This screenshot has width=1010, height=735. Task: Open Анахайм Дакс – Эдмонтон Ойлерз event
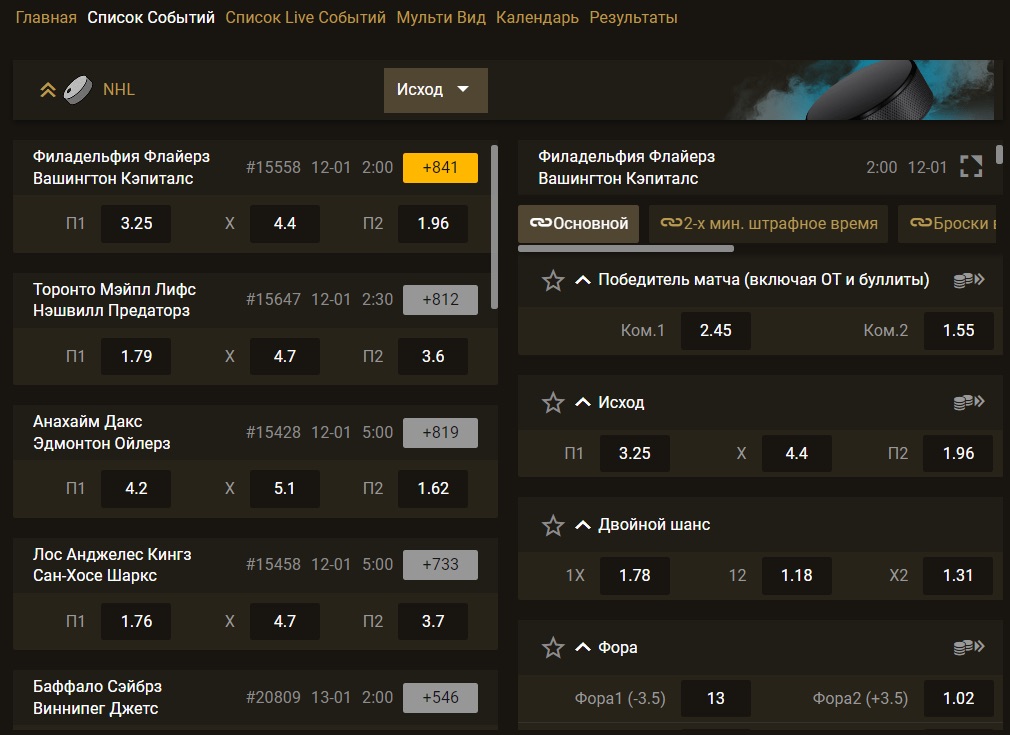[x=102, y=432]
